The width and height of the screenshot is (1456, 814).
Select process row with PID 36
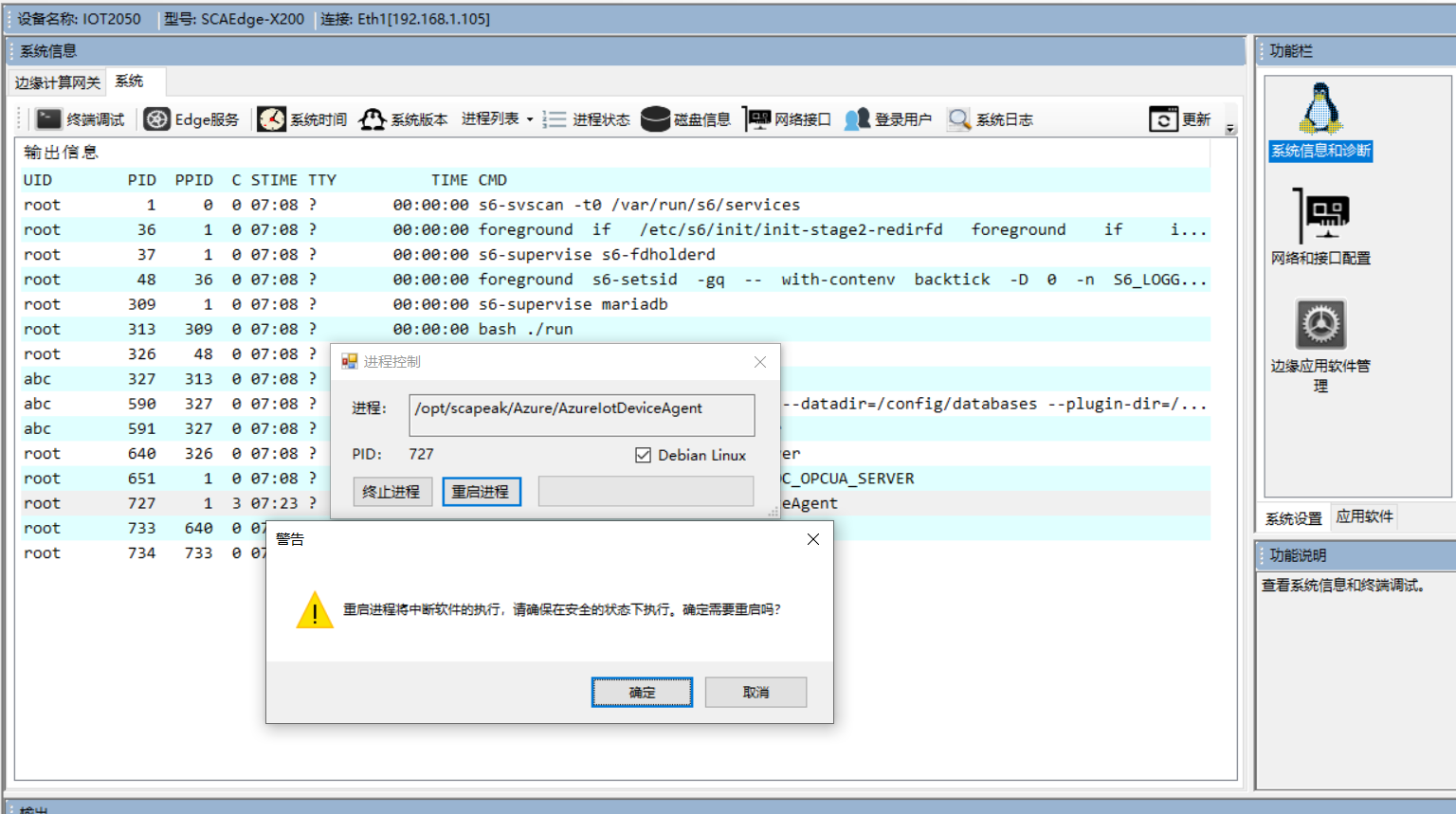coord(615,229)
